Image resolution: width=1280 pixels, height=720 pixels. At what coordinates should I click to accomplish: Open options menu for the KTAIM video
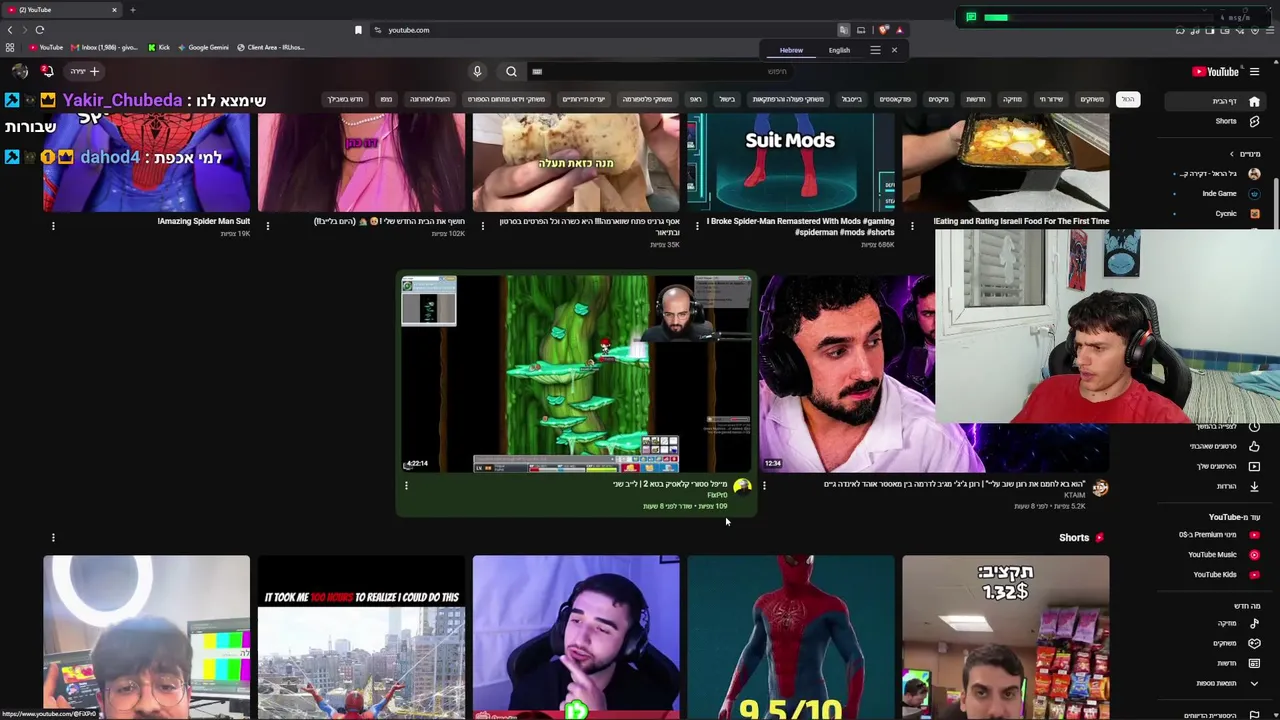(x=764, y=486)
